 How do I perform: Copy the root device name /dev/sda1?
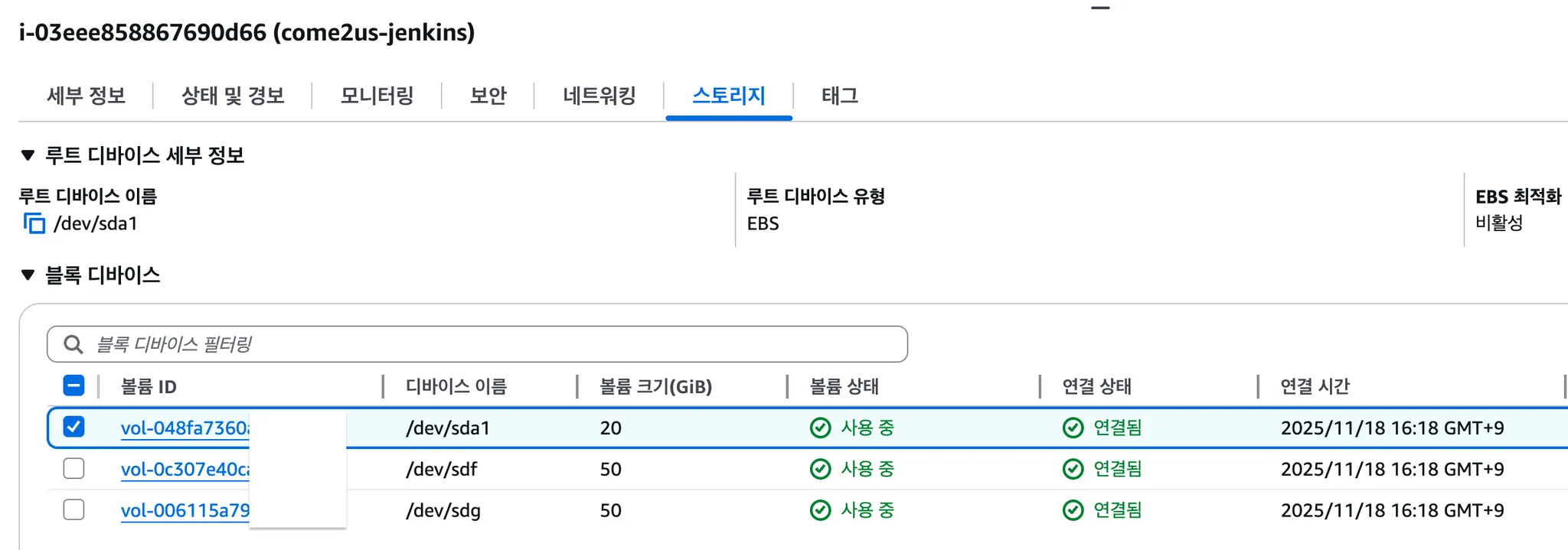(34, 223)
